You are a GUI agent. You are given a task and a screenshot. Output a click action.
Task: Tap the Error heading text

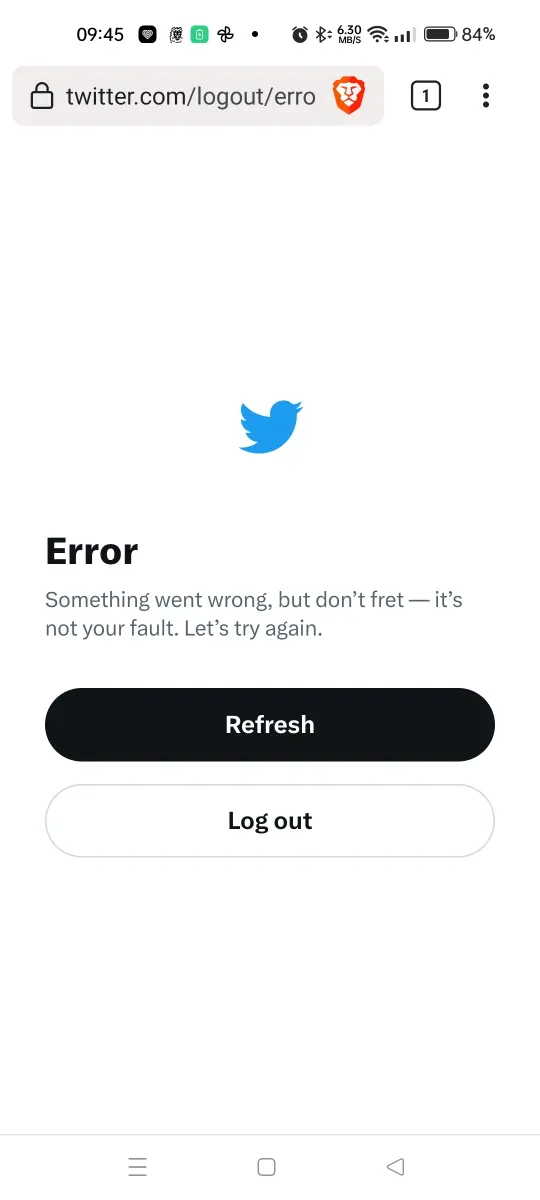pyautogui.click(x=92, y=551)
